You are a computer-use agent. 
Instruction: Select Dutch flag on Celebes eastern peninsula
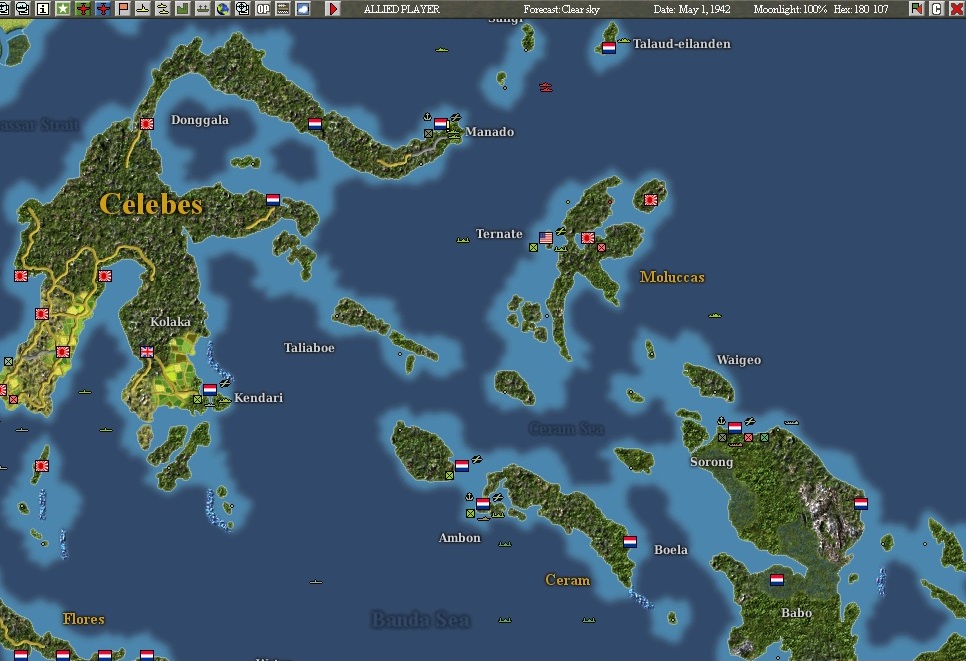[273, 200]
